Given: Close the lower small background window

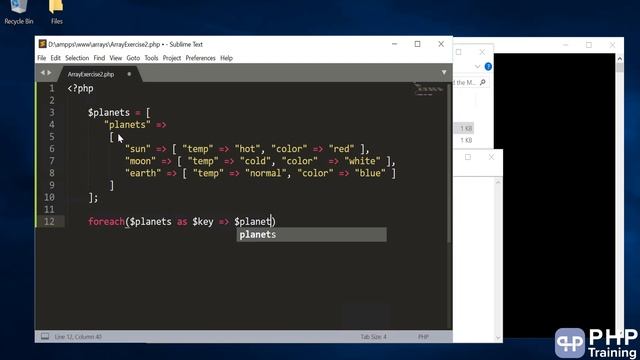Looking at the screenshot, I should (491, 157).
